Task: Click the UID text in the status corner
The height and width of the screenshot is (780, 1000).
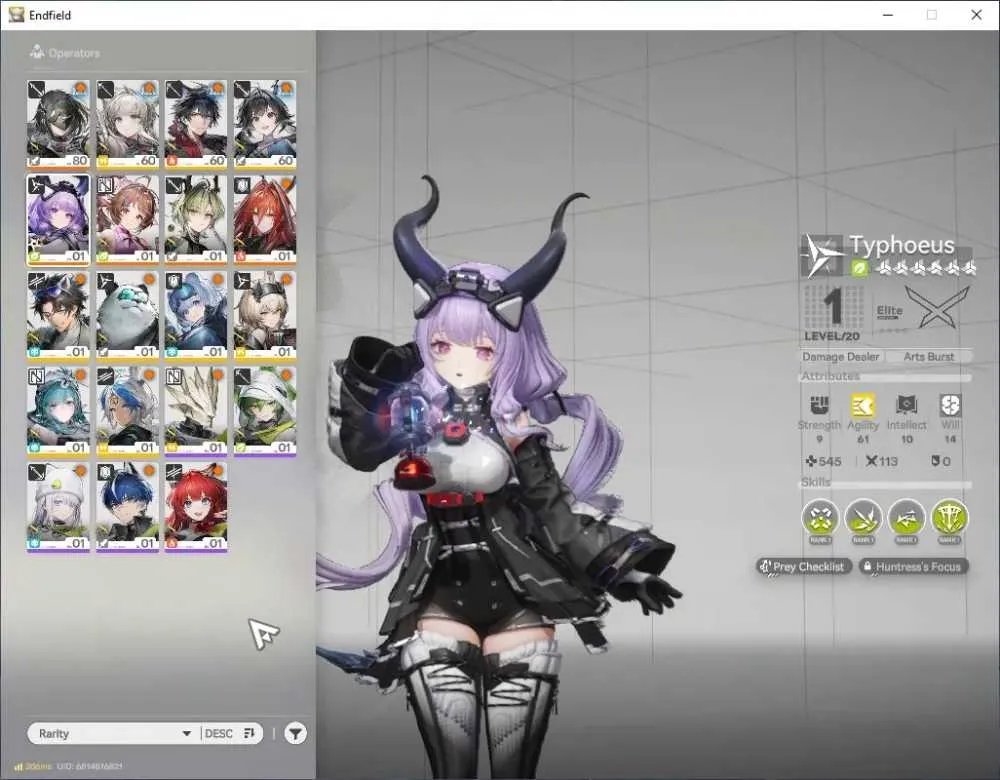Action: (x=89, y=766)
